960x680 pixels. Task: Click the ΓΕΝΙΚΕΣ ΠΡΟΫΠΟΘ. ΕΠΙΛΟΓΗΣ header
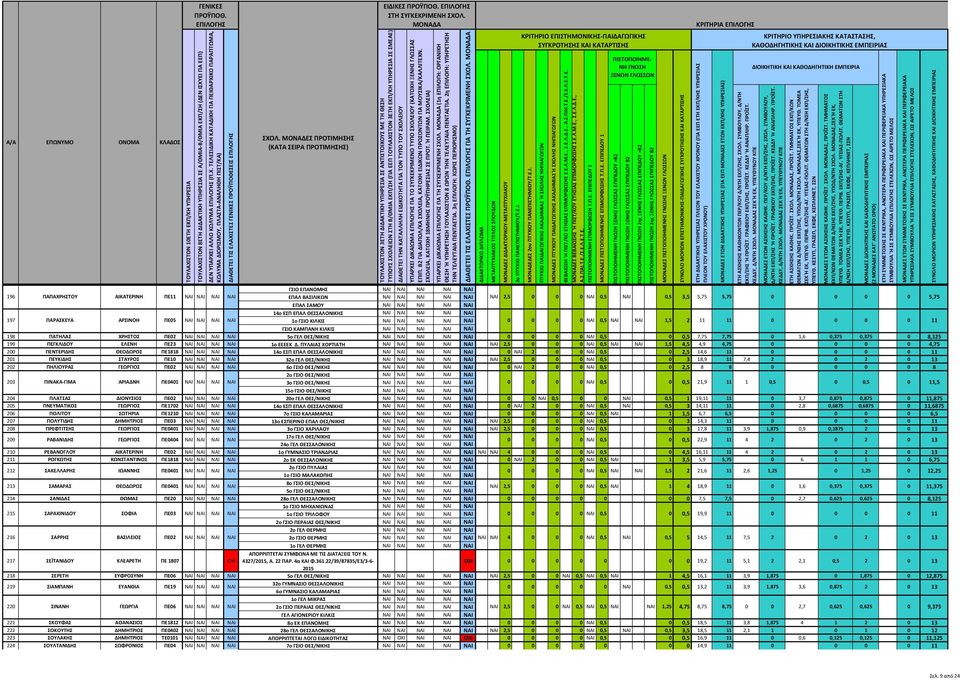pyautogui.click(x=210, y=15)
